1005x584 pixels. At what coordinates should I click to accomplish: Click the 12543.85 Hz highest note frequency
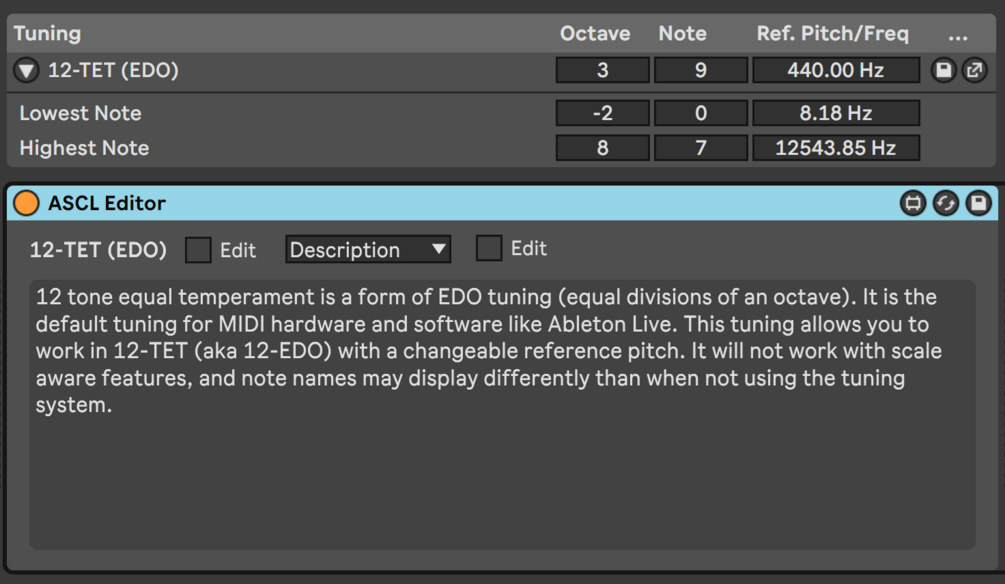pyautogui.click(x=836, y=148)
